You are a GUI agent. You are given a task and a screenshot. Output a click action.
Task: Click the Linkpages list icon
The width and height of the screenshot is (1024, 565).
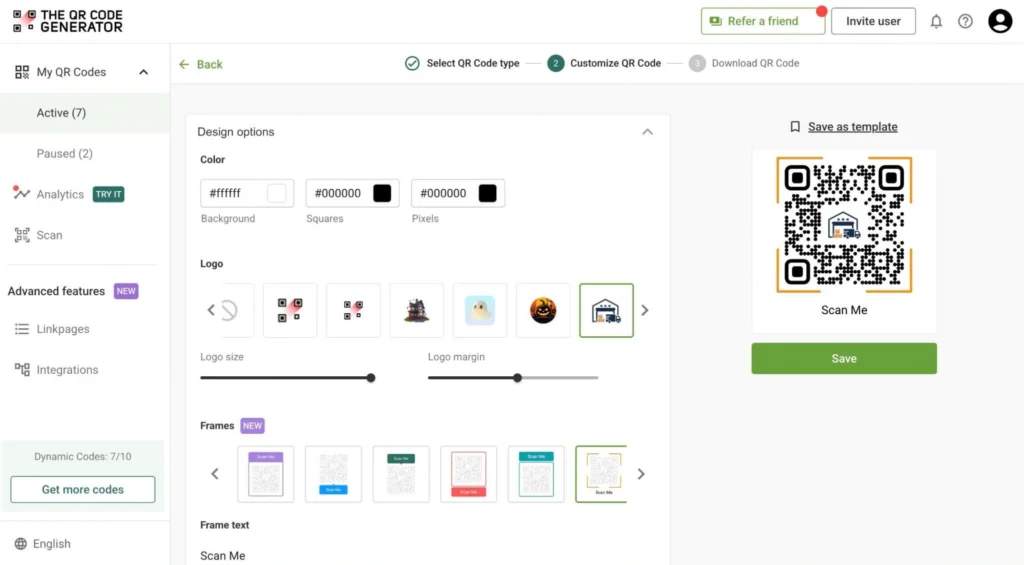(22, 329)
